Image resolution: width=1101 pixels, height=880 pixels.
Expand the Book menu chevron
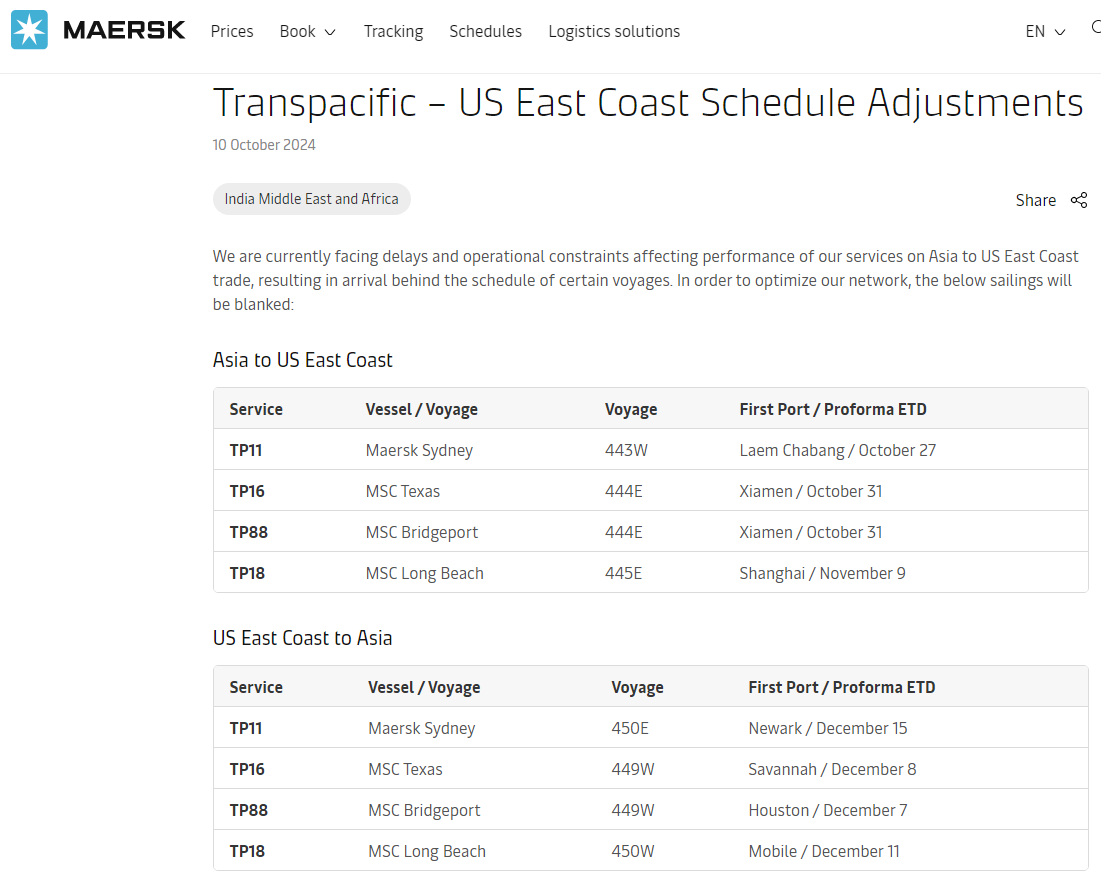coord(330,32)
